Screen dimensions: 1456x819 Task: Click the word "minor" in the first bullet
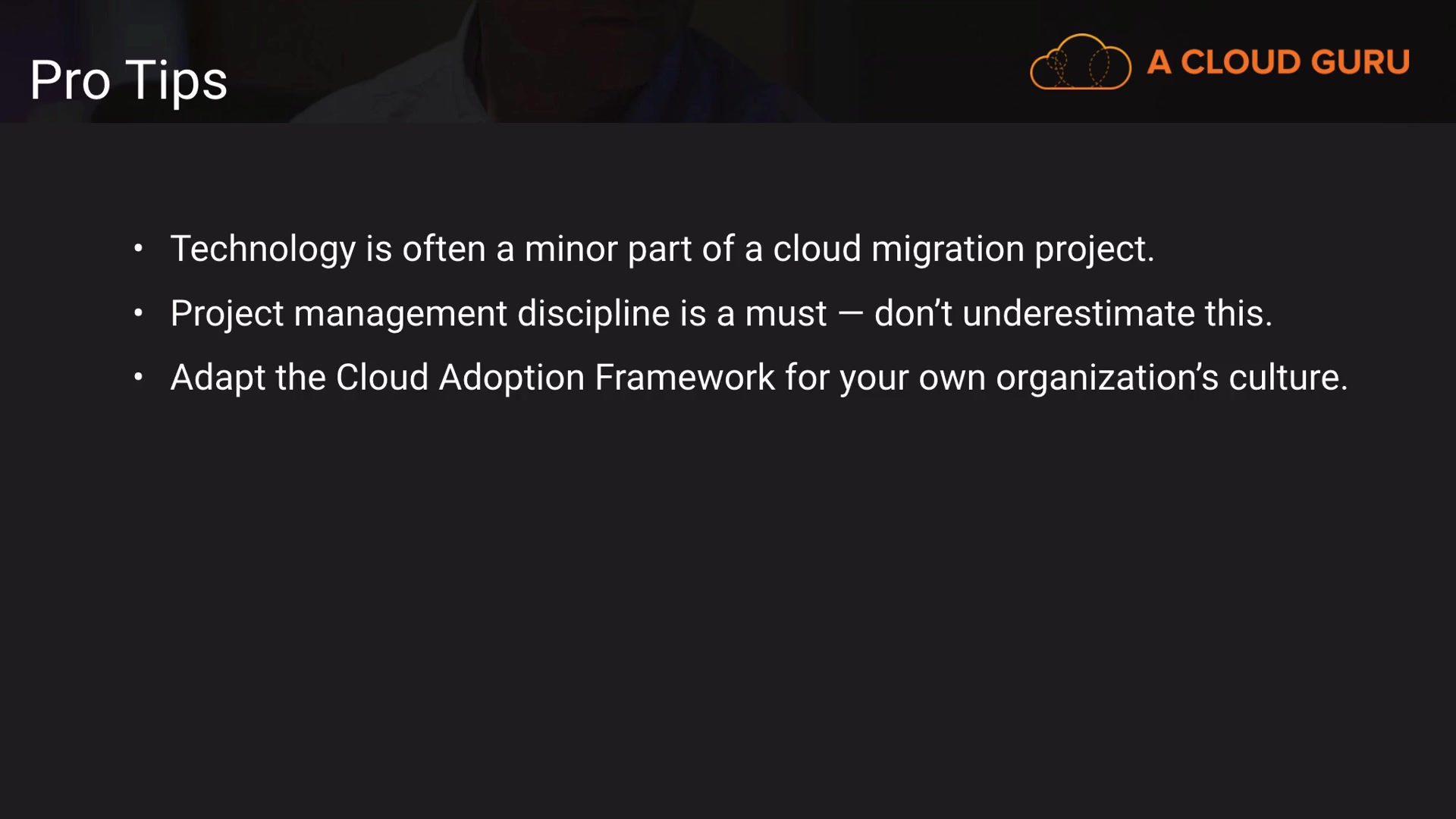click(571, 249)
